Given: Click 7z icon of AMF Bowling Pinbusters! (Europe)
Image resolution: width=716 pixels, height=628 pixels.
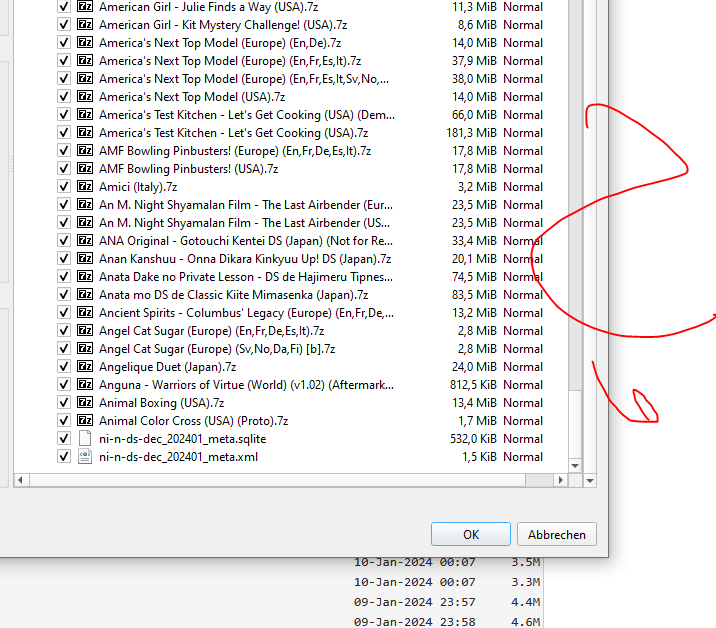Looking at the screenshot, I should coord(85,150).
